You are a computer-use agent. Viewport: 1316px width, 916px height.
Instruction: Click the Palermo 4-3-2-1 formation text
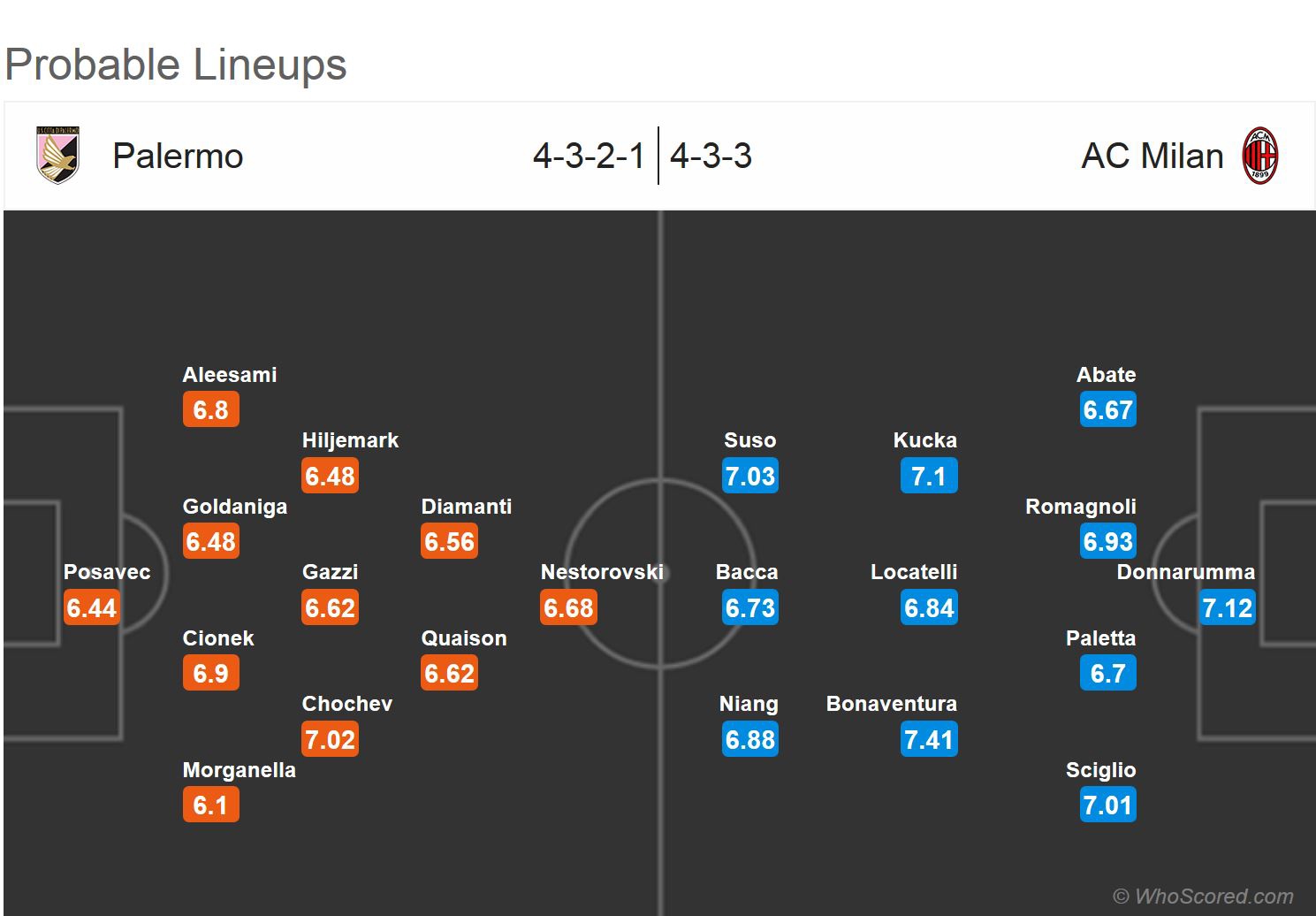click(x=589, y=156)
